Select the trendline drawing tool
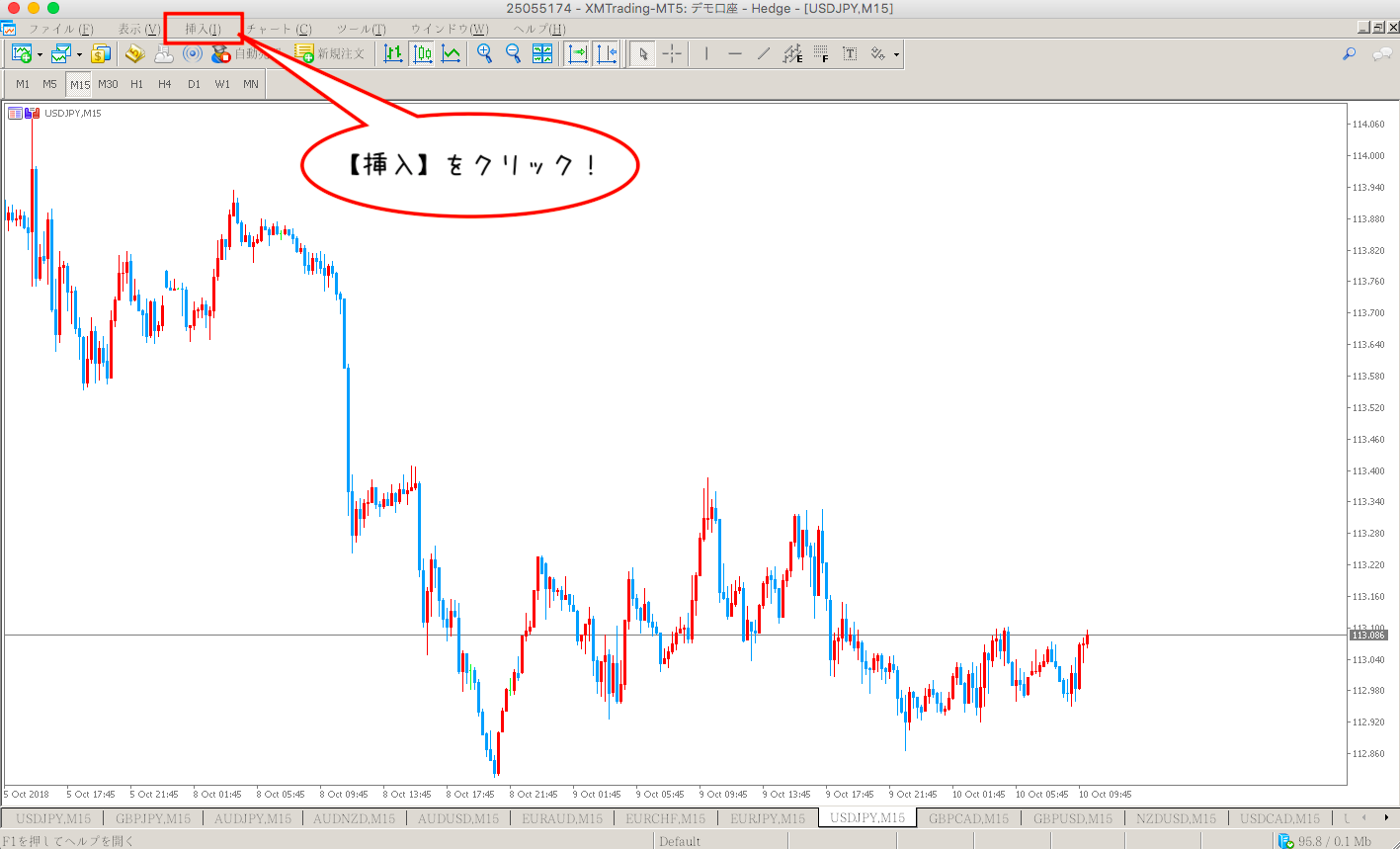1400x849 pixels. click(x=763, y=53)
